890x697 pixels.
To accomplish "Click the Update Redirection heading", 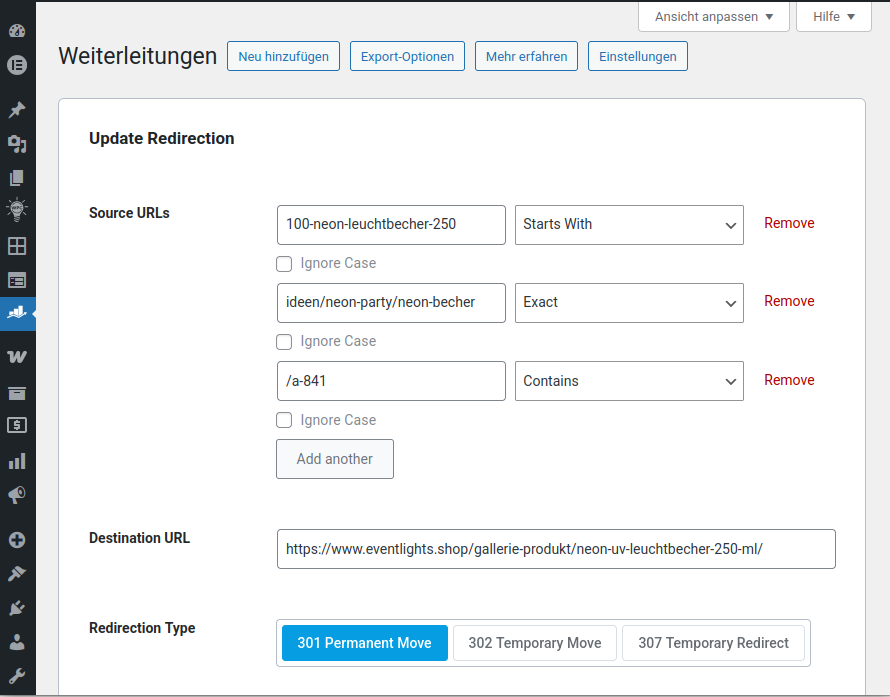I will tap(162, 138).
